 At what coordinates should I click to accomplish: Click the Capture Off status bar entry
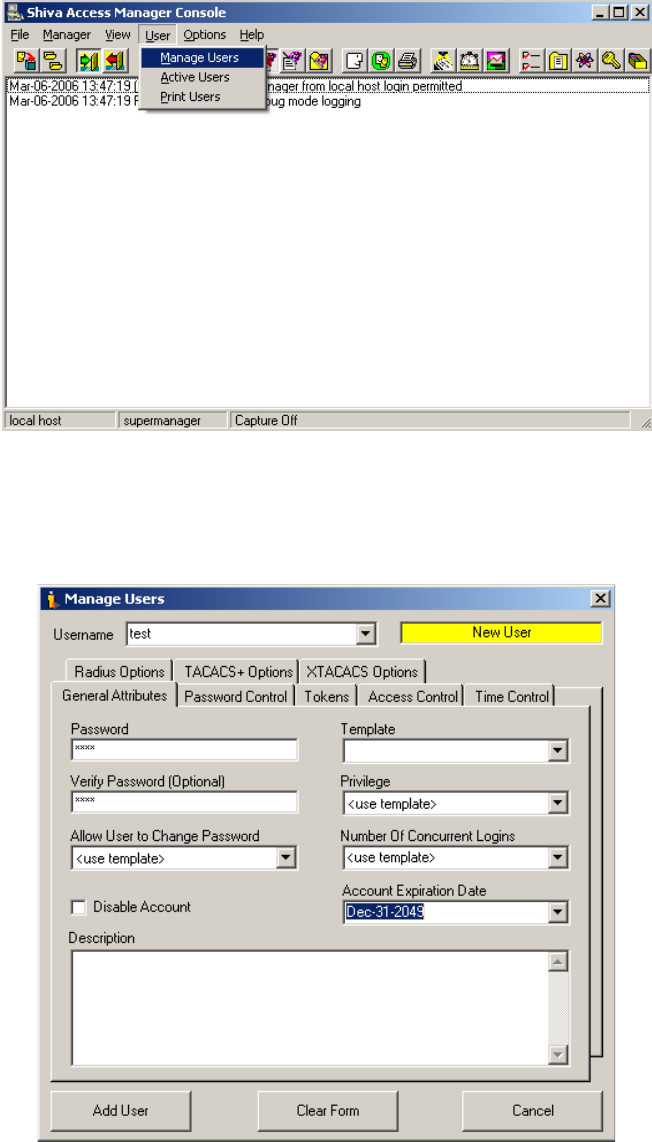(430, 421)
